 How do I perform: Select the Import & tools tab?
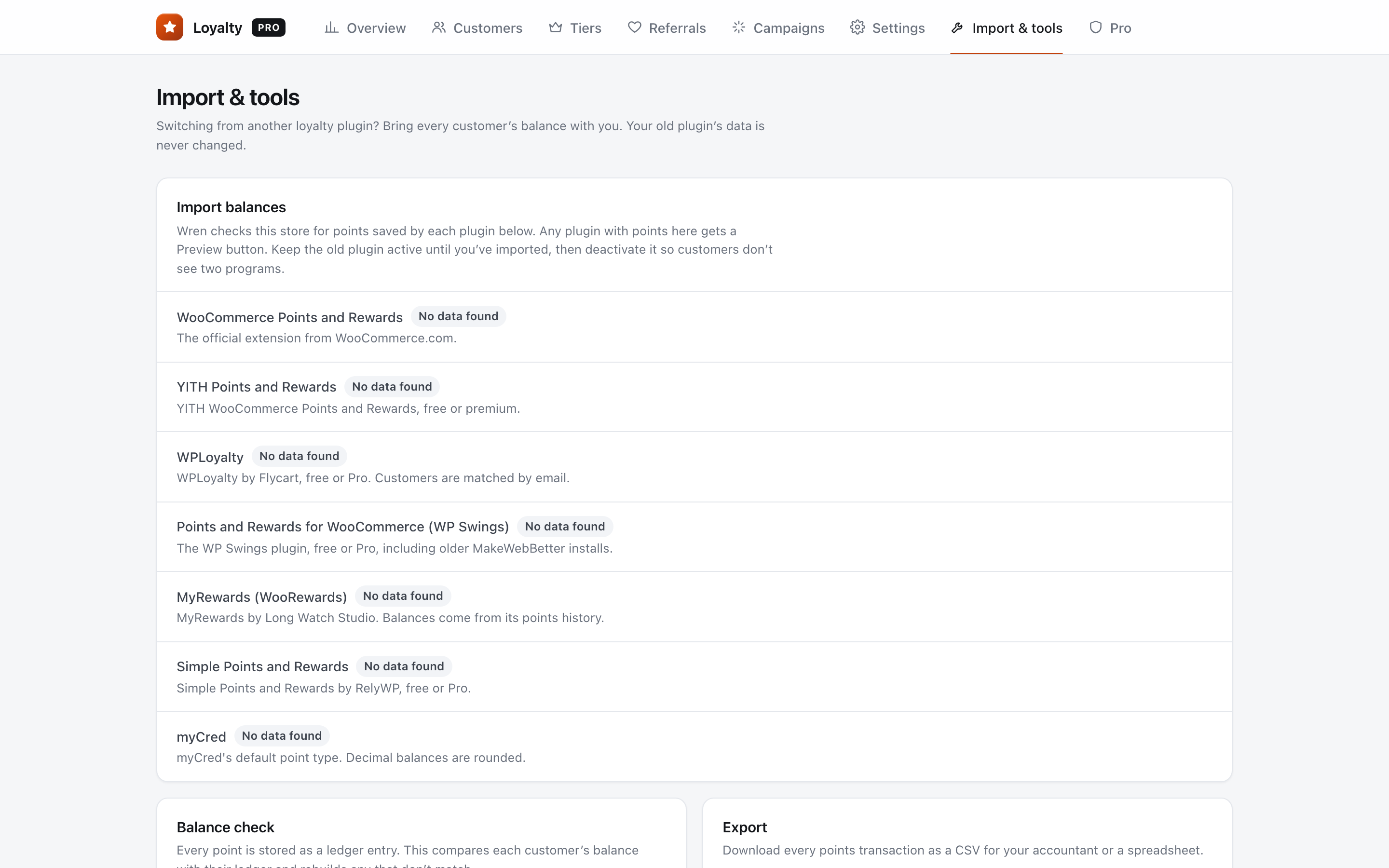pos(1006,27)
